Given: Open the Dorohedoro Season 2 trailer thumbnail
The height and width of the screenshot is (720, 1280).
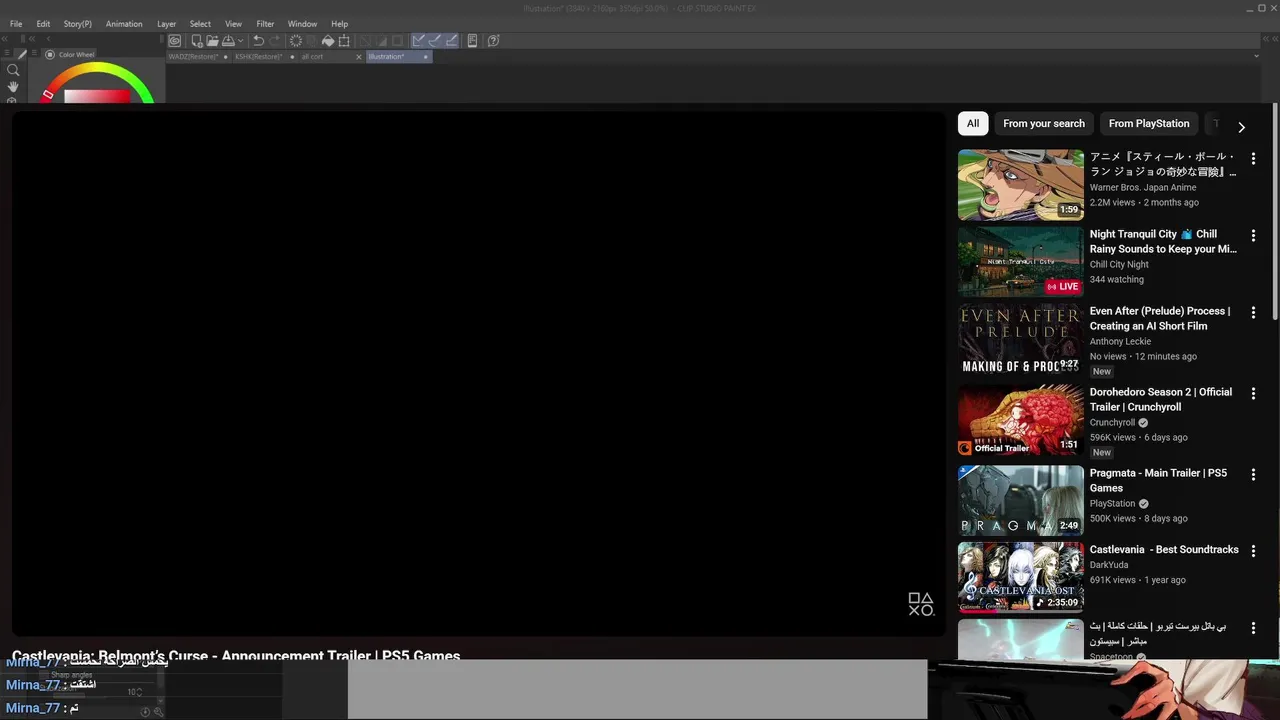Looking at the screenshot, I should coord(1021,420).
